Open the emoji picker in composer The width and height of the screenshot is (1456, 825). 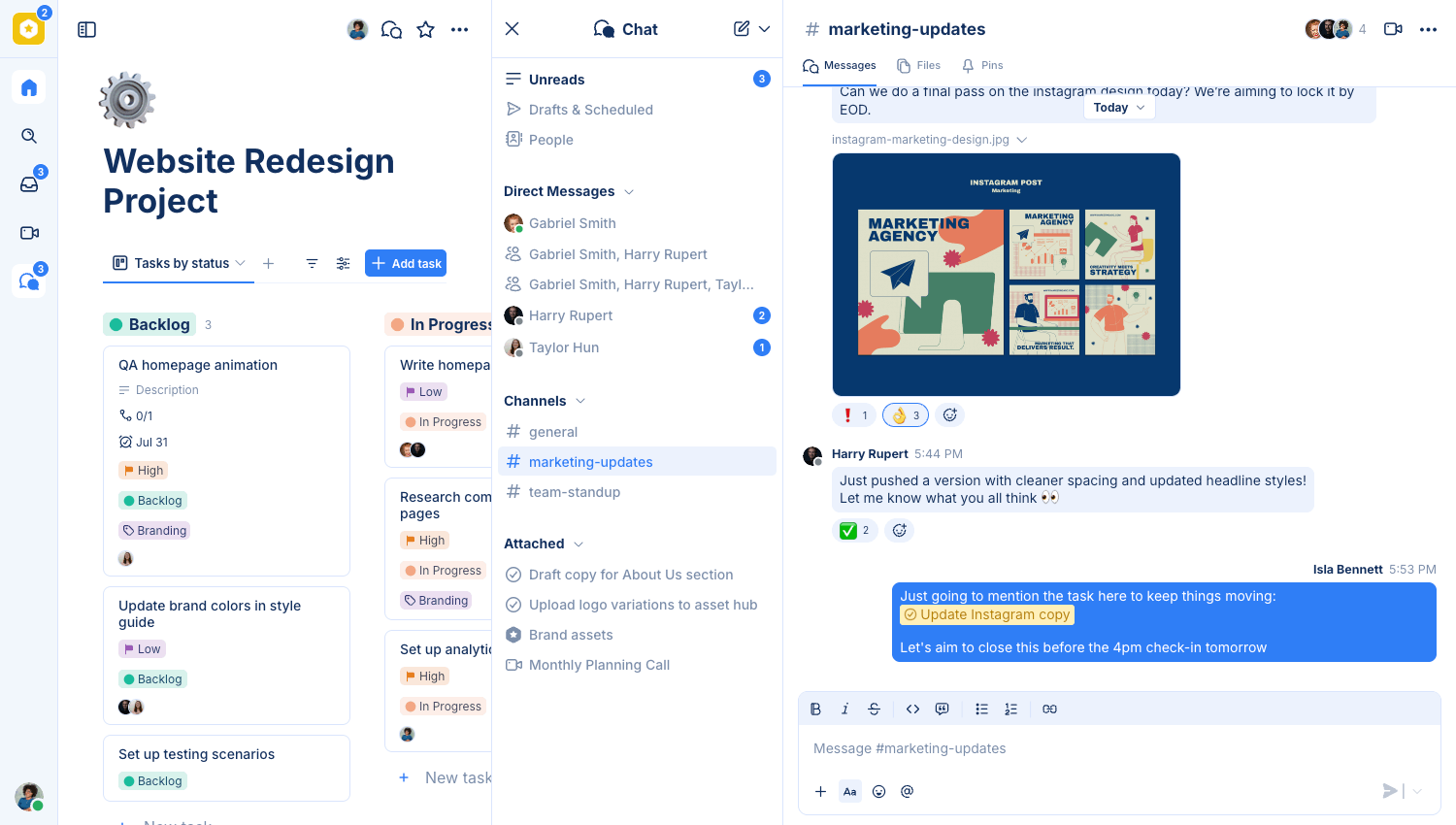[878, 792]
